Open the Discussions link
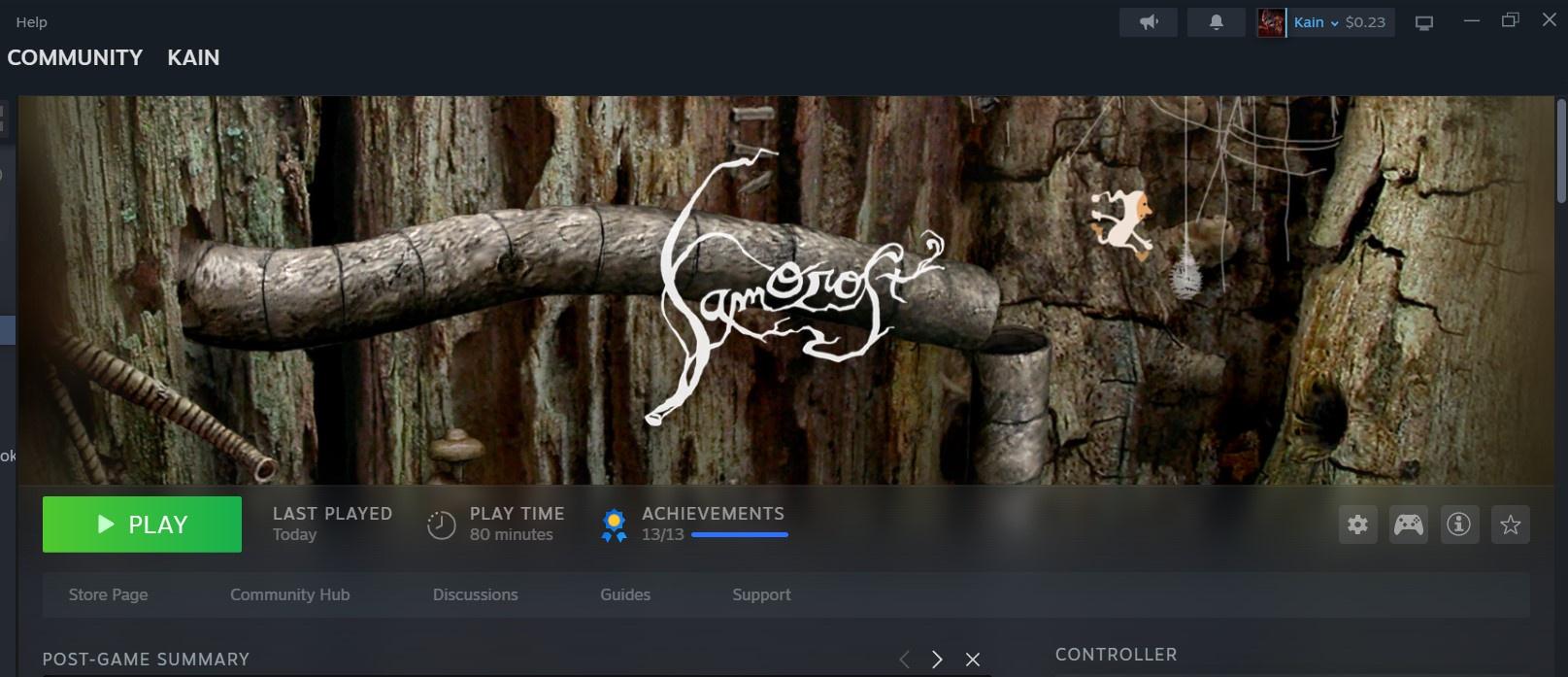1568x677 pixels. pyautogui.click(x=475, y=594)
